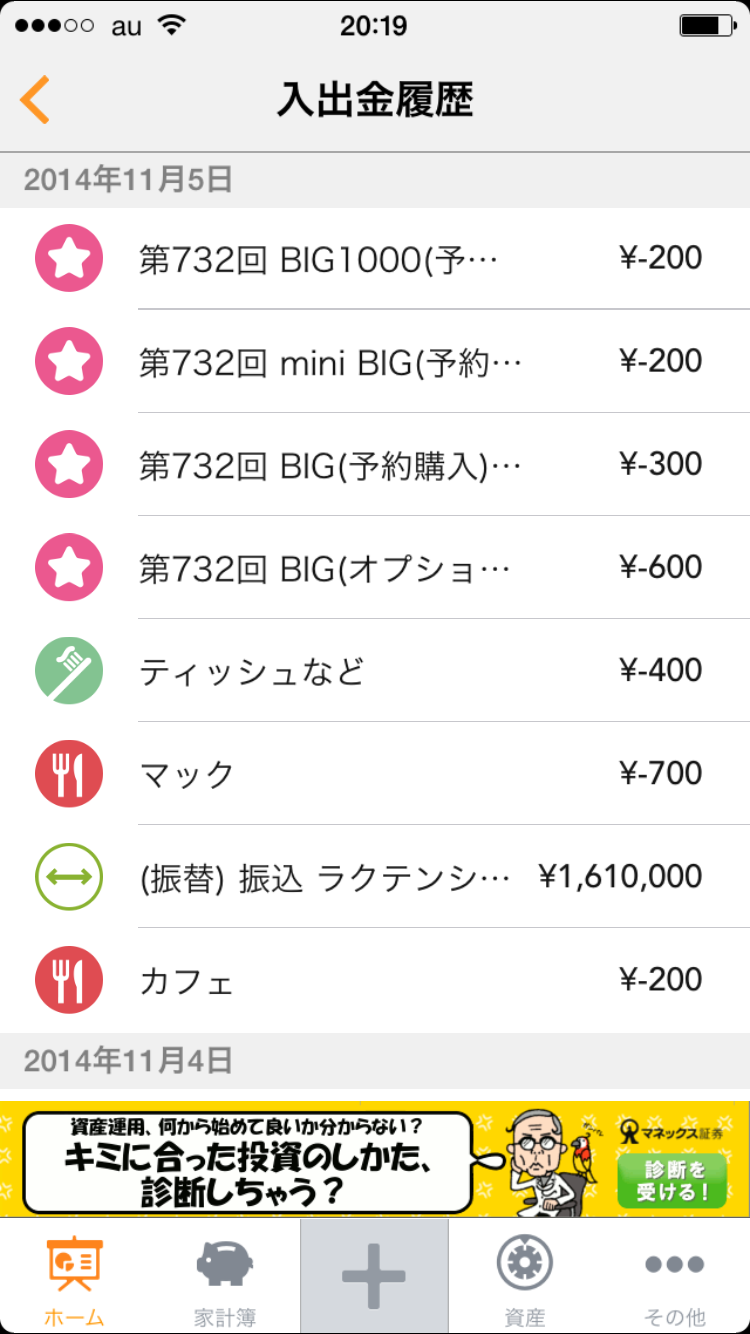Tap fork-and-knife icon next to マック
Viewport: 750px width, 1334px height.
tap(69, 774)
